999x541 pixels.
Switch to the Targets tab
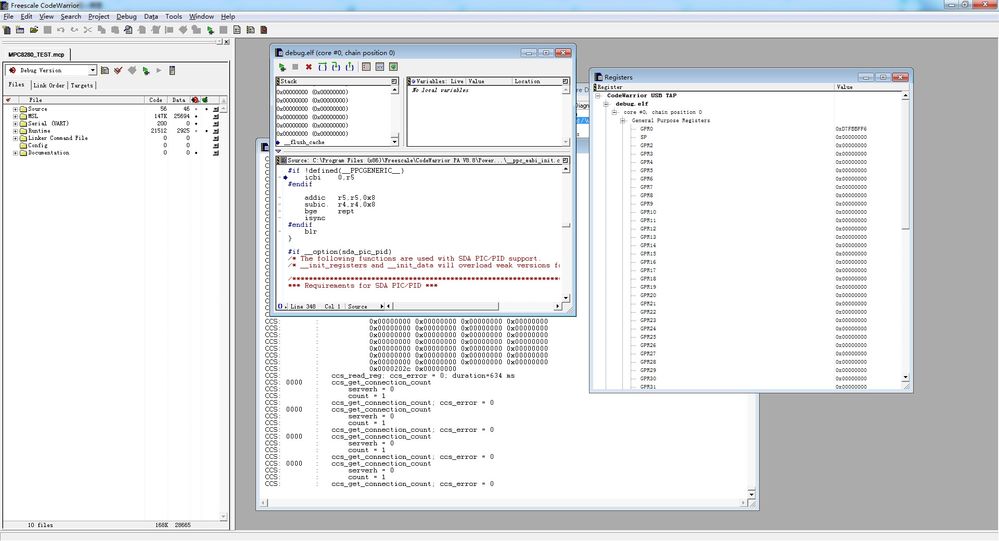point(82,85)
